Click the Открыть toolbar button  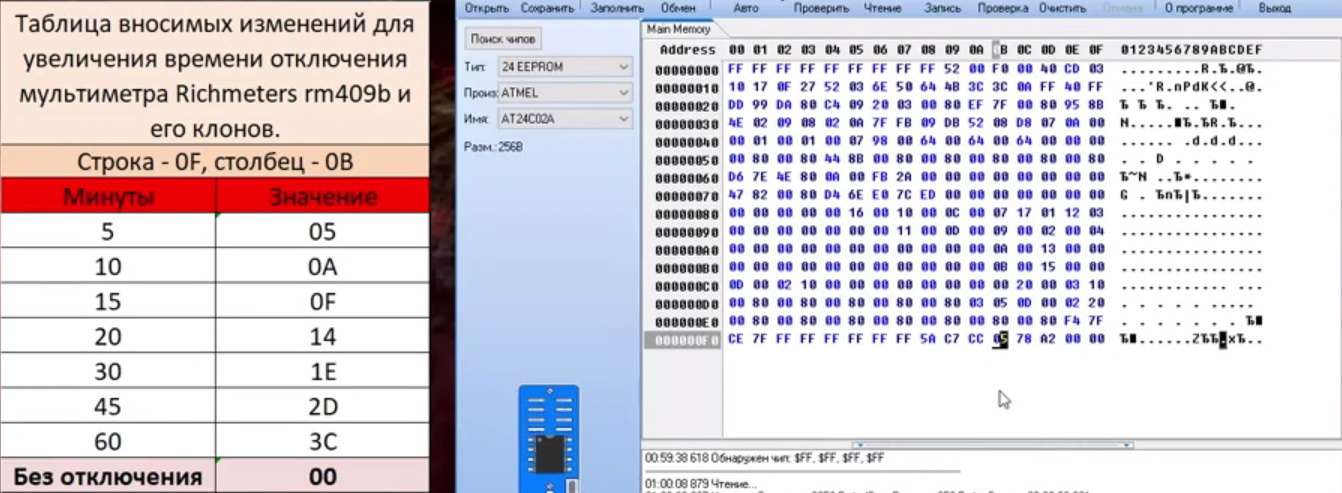click(x=487, y=7)
